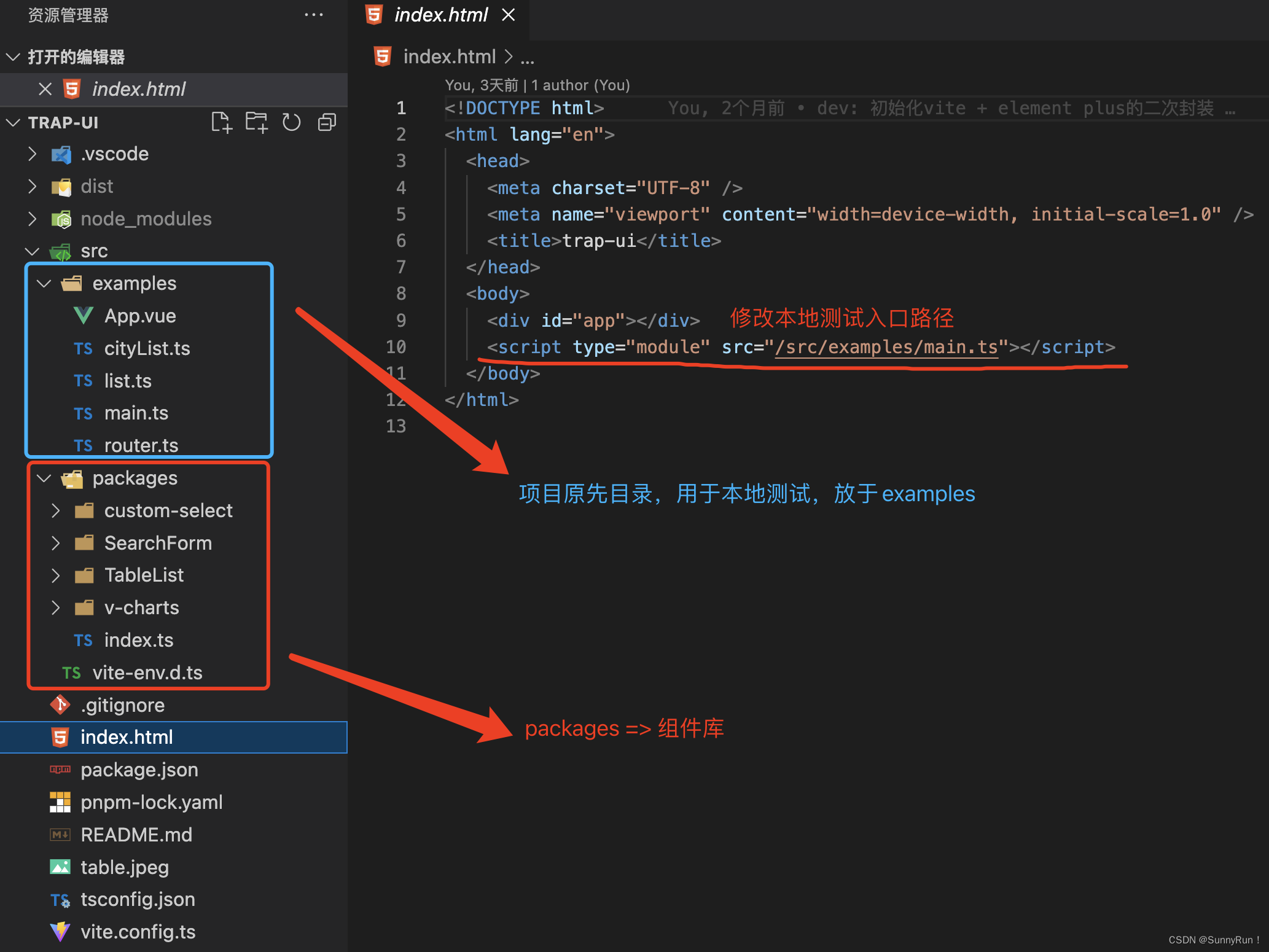Click index.html breadcrumb item
The width and height of the screenshot is (1269, 952).
[x=449, y=57]
